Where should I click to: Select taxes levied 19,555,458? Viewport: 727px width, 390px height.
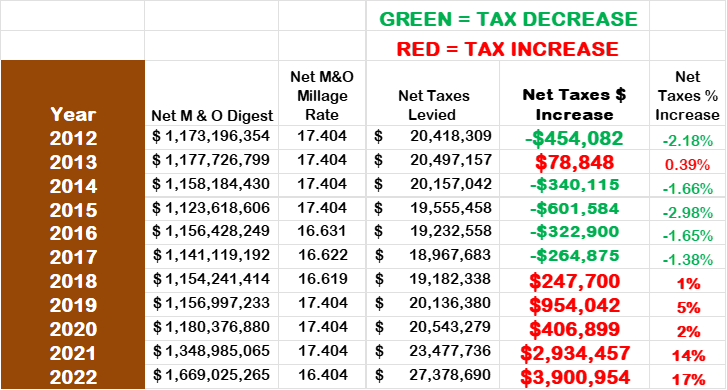click(450, 208)
